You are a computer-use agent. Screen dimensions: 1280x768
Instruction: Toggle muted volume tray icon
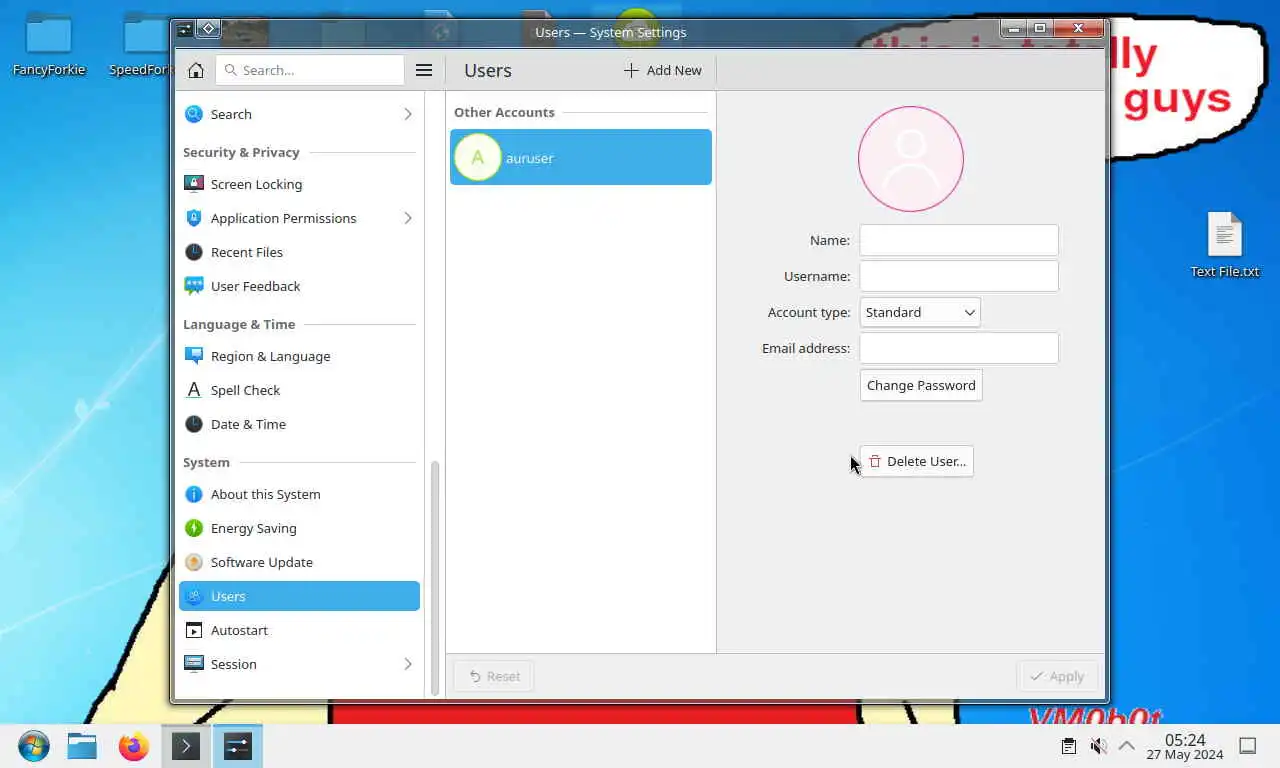(x=1098, y=746)
